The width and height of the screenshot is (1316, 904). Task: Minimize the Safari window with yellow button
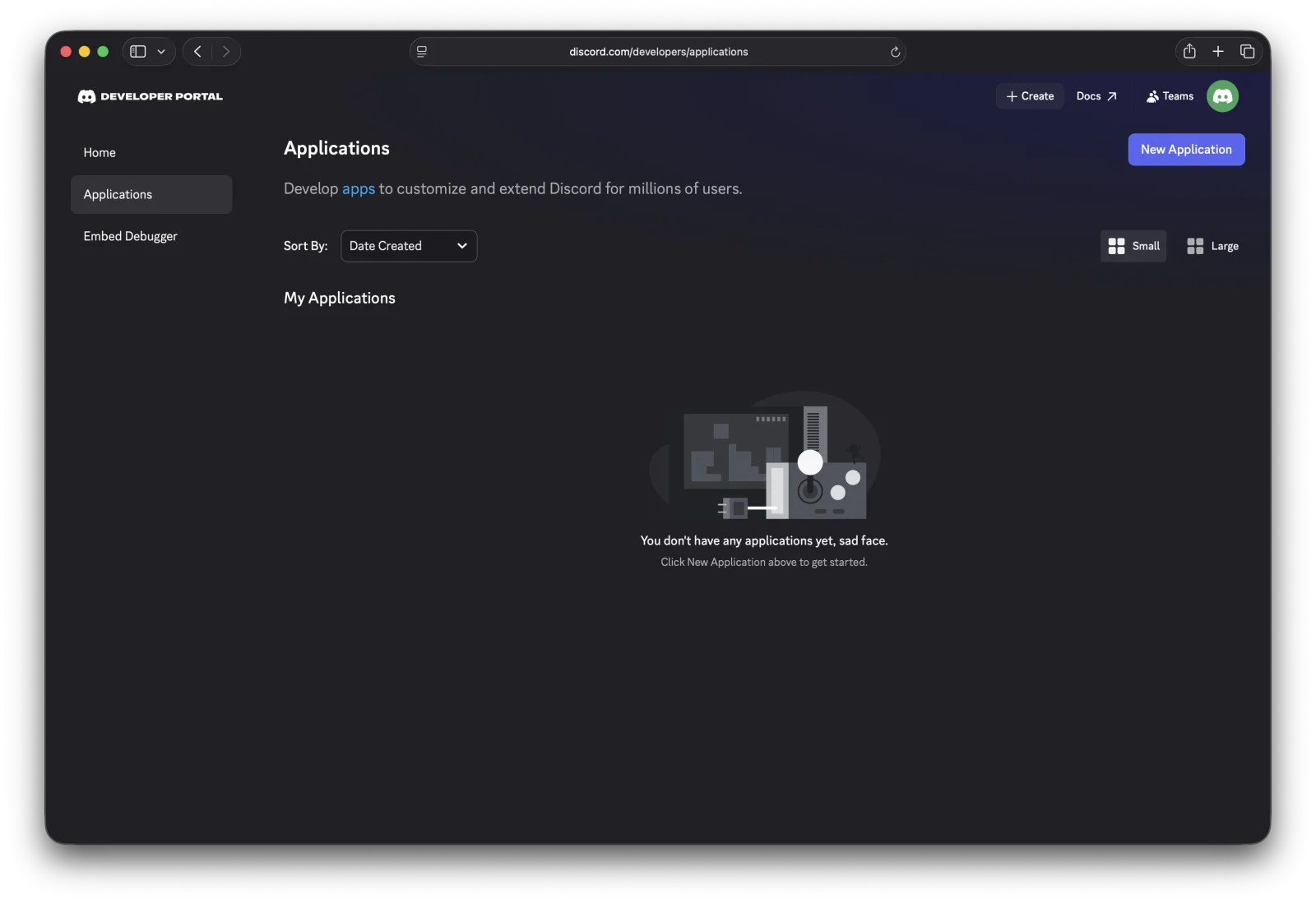coord(84,51)
